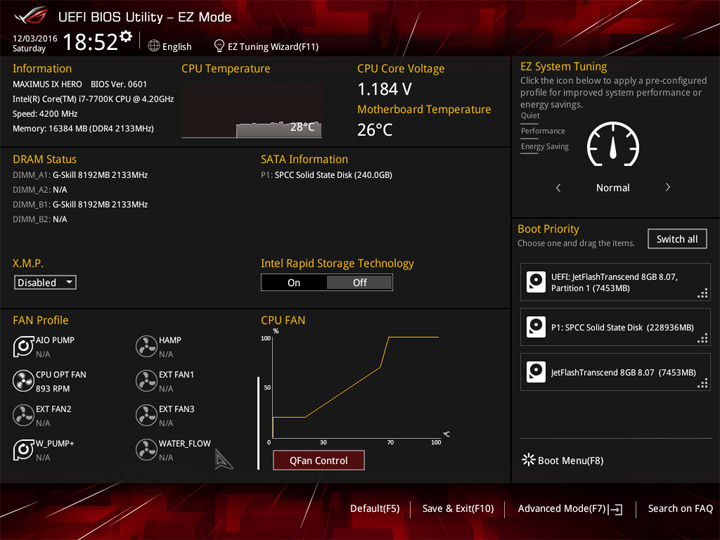Screen dimensions: 720x540
Task: Click the JetFlashTranscend 8GB disk icon
Action: point(536,372)
